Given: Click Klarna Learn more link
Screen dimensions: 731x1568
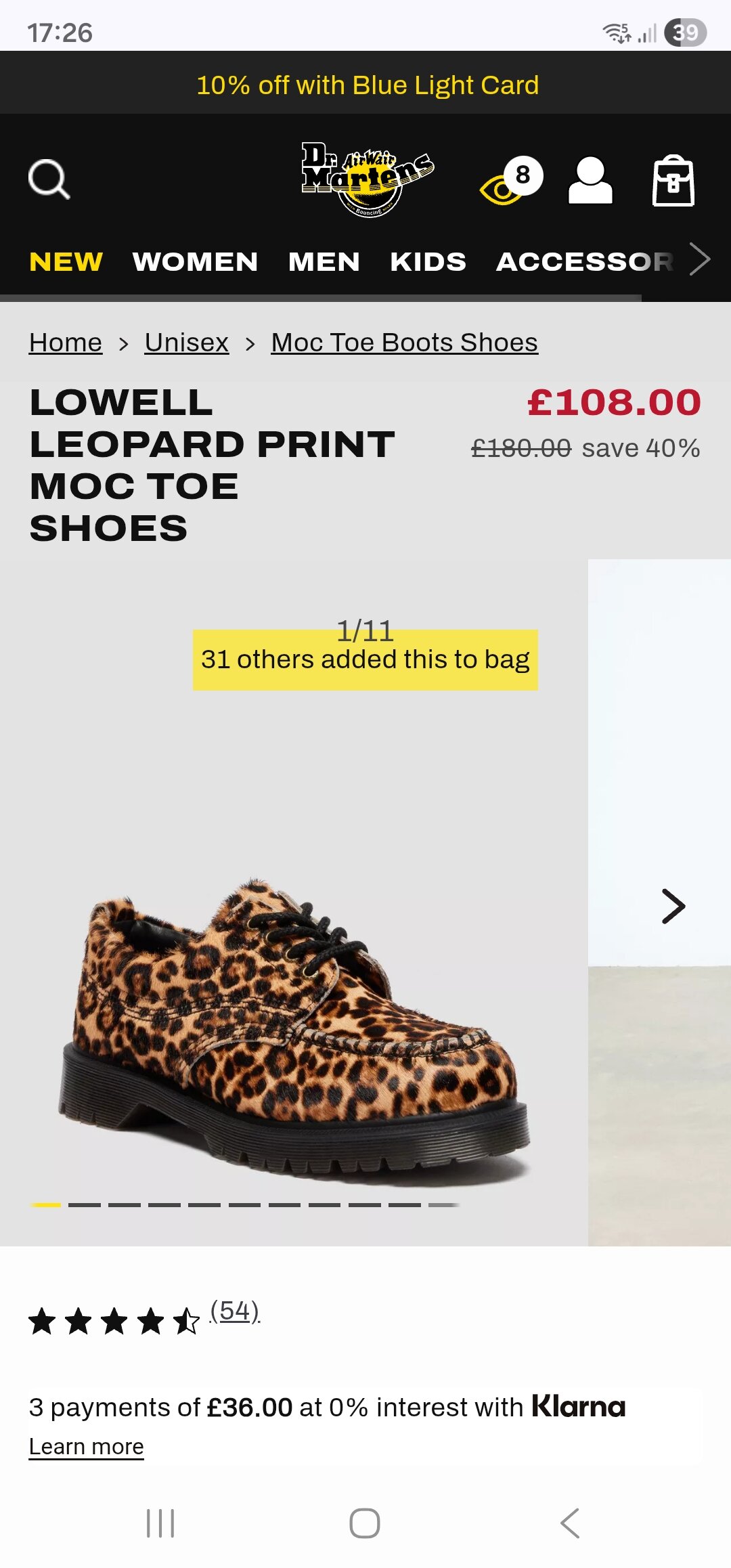Looking at the screenshot, I should [x=86, y=1447].
